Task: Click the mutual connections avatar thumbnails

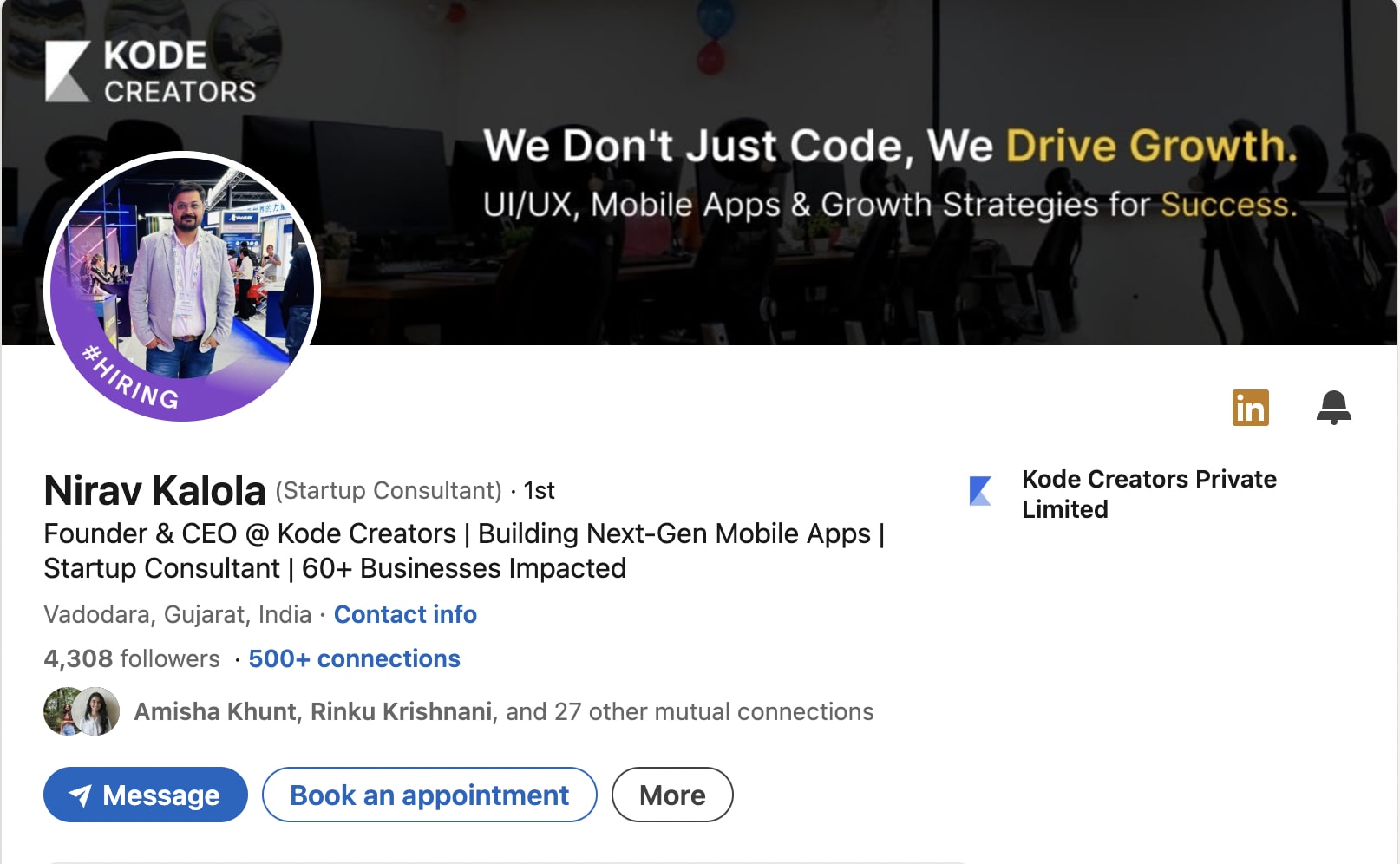Action: click(82, 711)
